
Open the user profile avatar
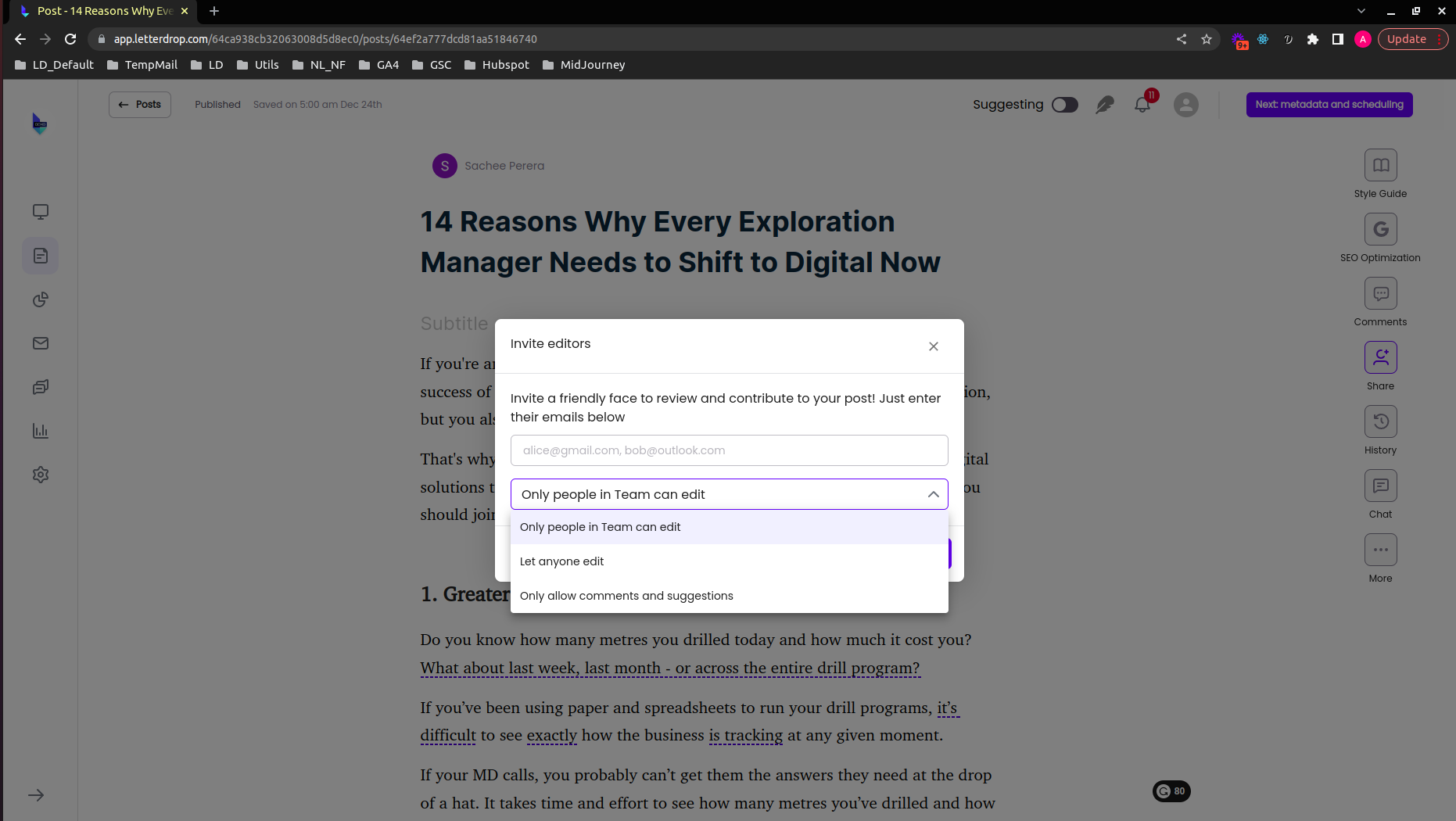point(1185,105)
